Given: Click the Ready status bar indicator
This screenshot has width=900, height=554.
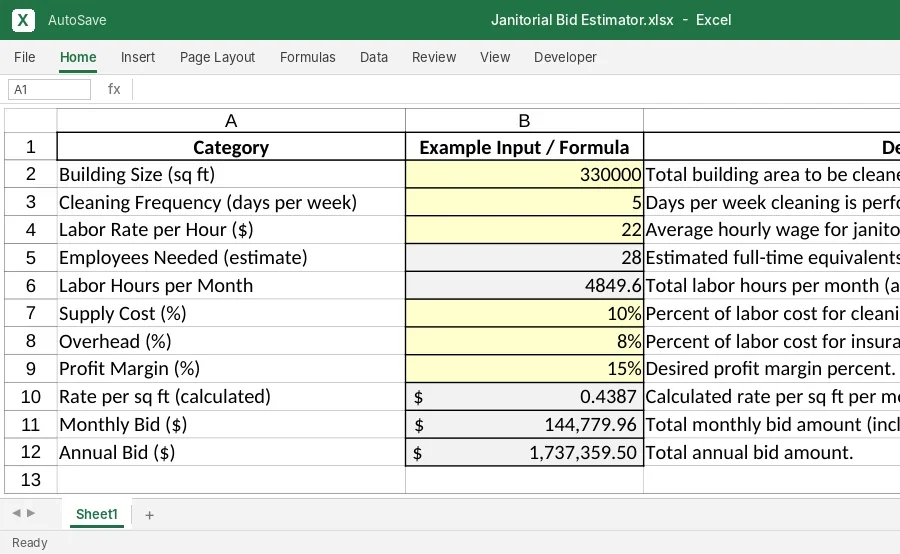Looking at the screenshot, I should click(x=30, y=543).
